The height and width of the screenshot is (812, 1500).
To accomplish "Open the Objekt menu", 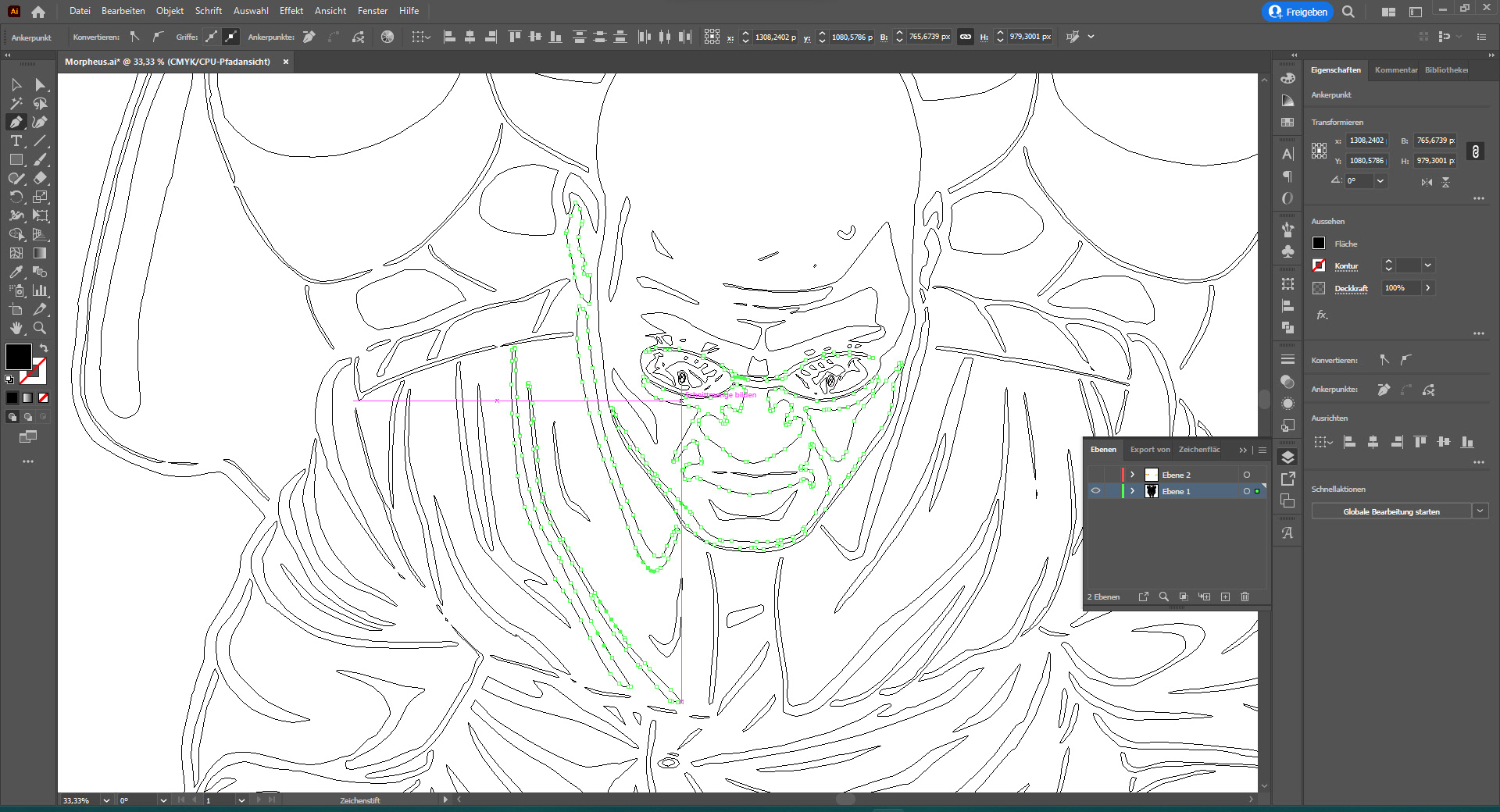I will (170, 11).
